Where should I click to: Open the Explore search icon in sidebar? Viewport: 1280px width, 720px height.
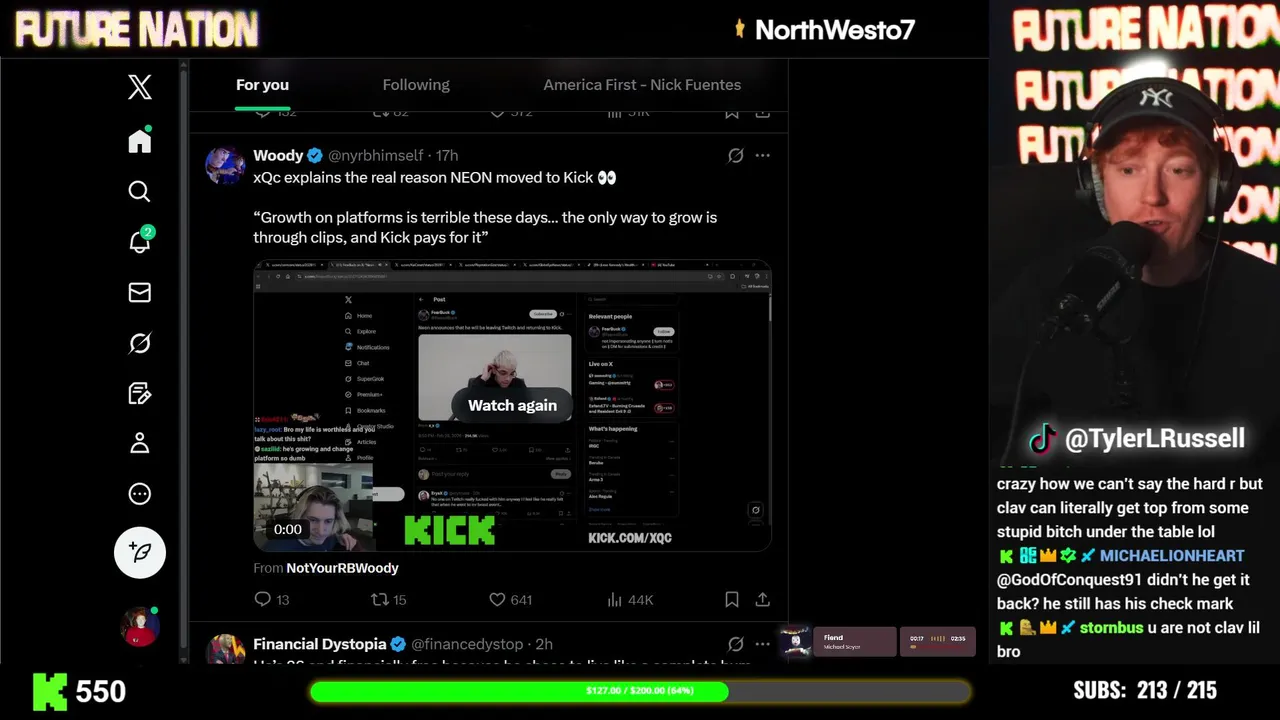pyautogui.click(x=140, y=191)
